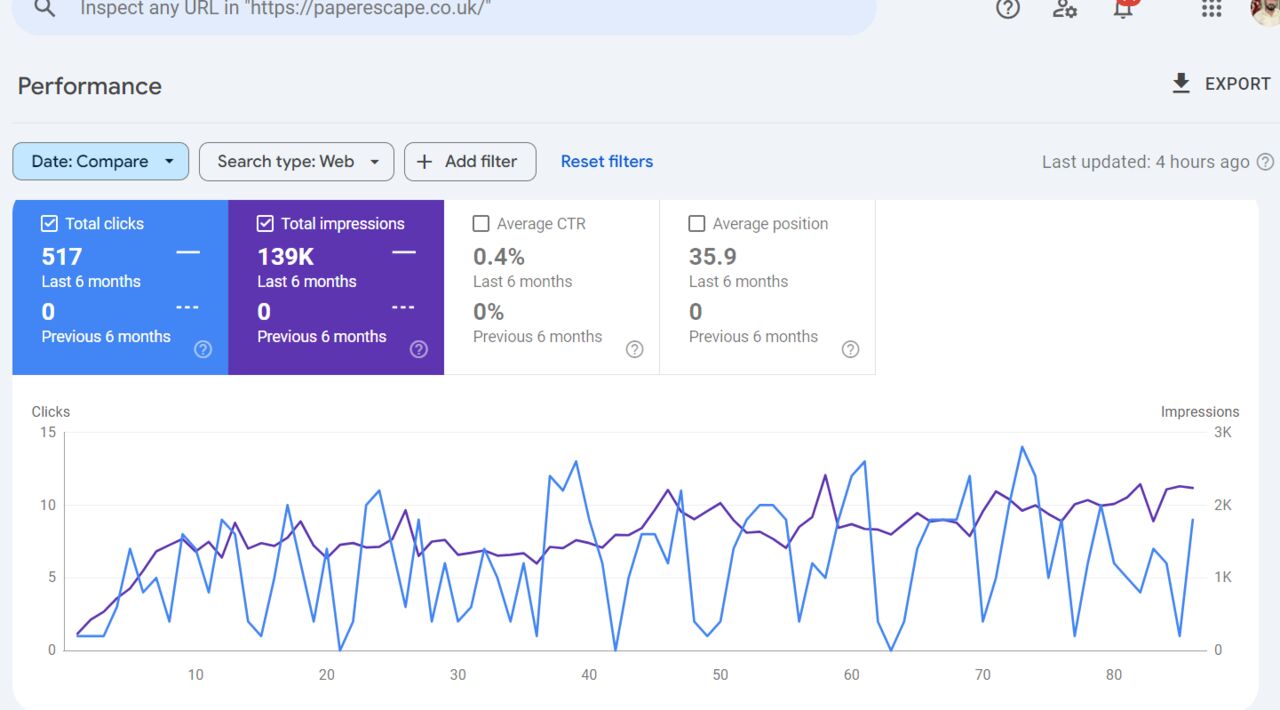
Task: Click the help icon in Average CTR card
Action: click(634, 349)
